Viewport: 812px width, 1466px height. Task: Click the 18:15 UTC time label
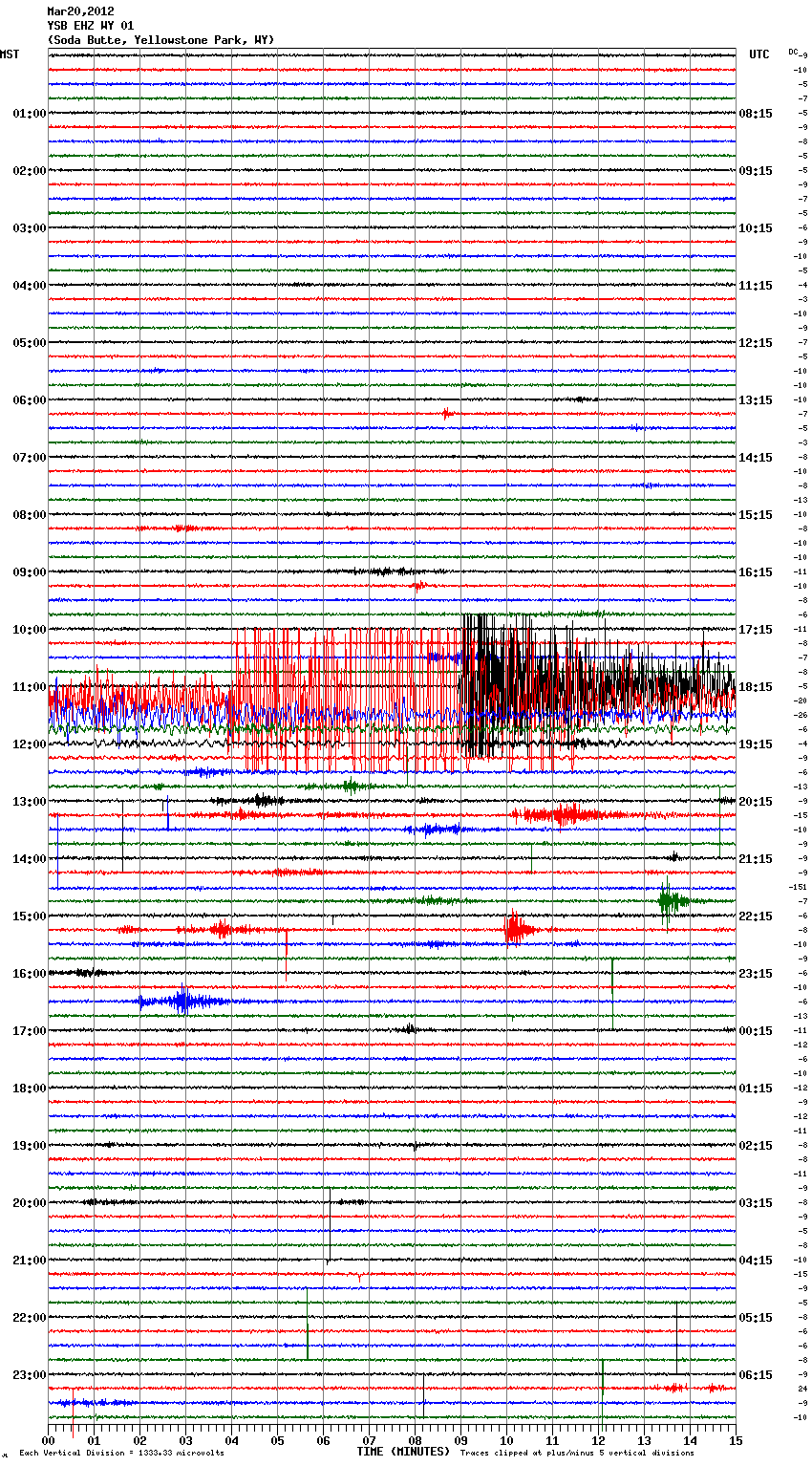tap(756, 687)
